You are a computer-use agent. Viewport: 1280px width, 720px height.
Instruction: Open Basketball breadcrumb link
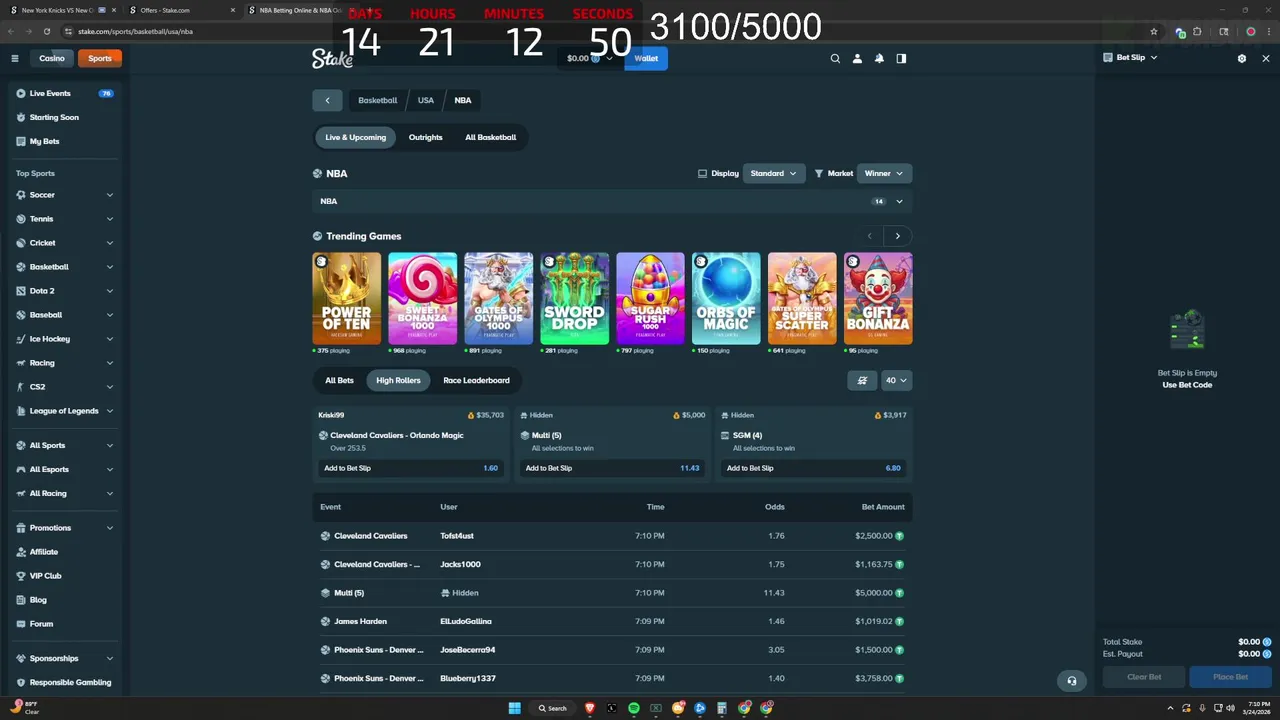point(378,100)
